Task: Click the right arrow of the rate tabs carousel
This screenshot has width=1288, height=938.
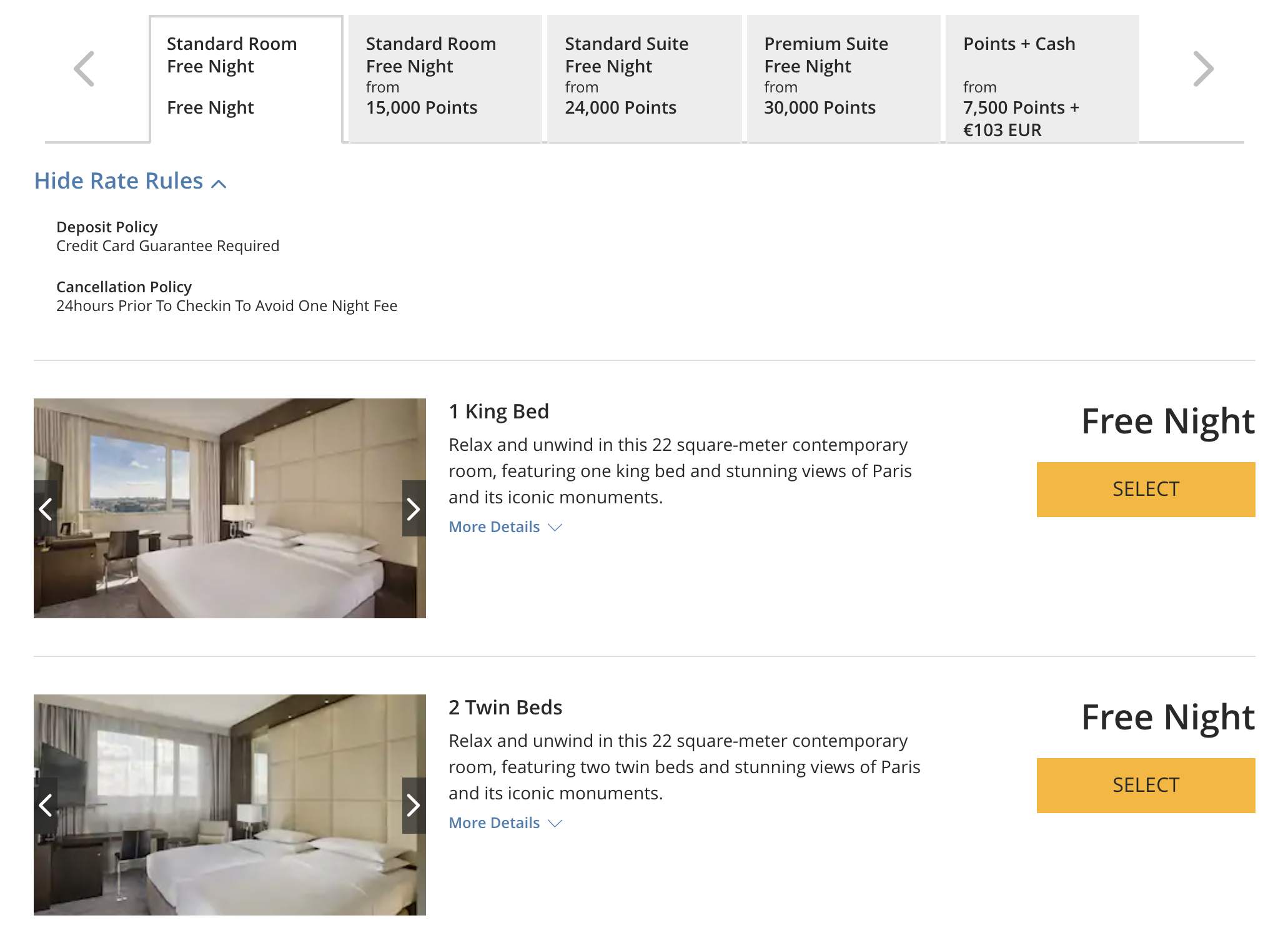Action: point(1203,69)
